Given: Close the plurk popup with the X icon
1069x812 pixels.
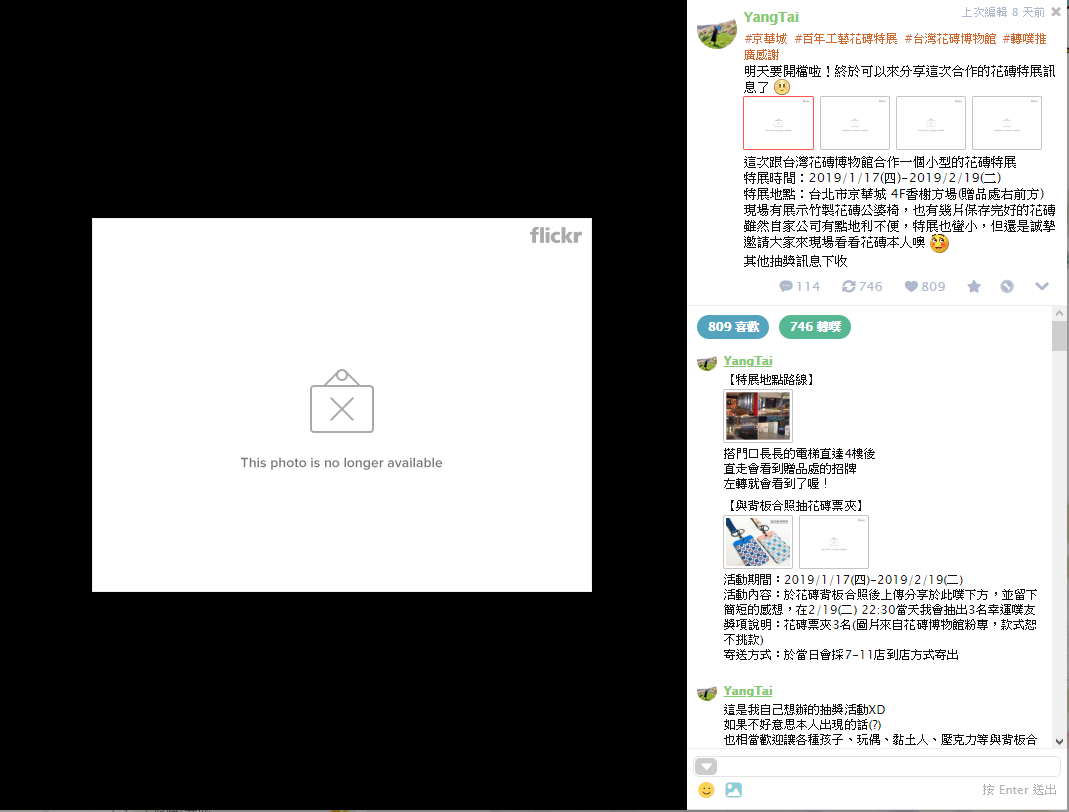Looking at the screenshot, I should [1056, 12].
